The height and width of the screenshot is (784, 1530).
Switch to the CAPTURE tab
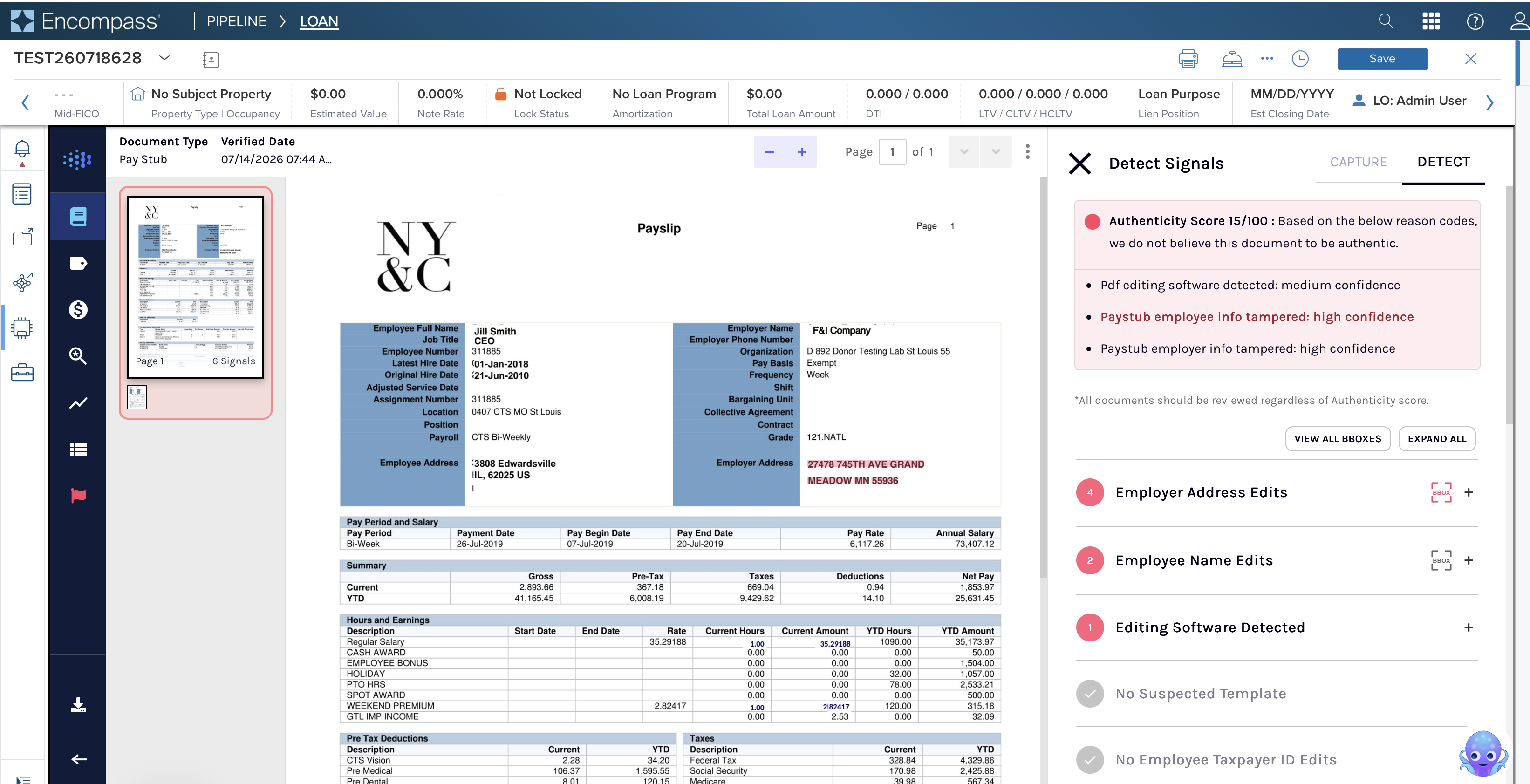point(1359,162)
